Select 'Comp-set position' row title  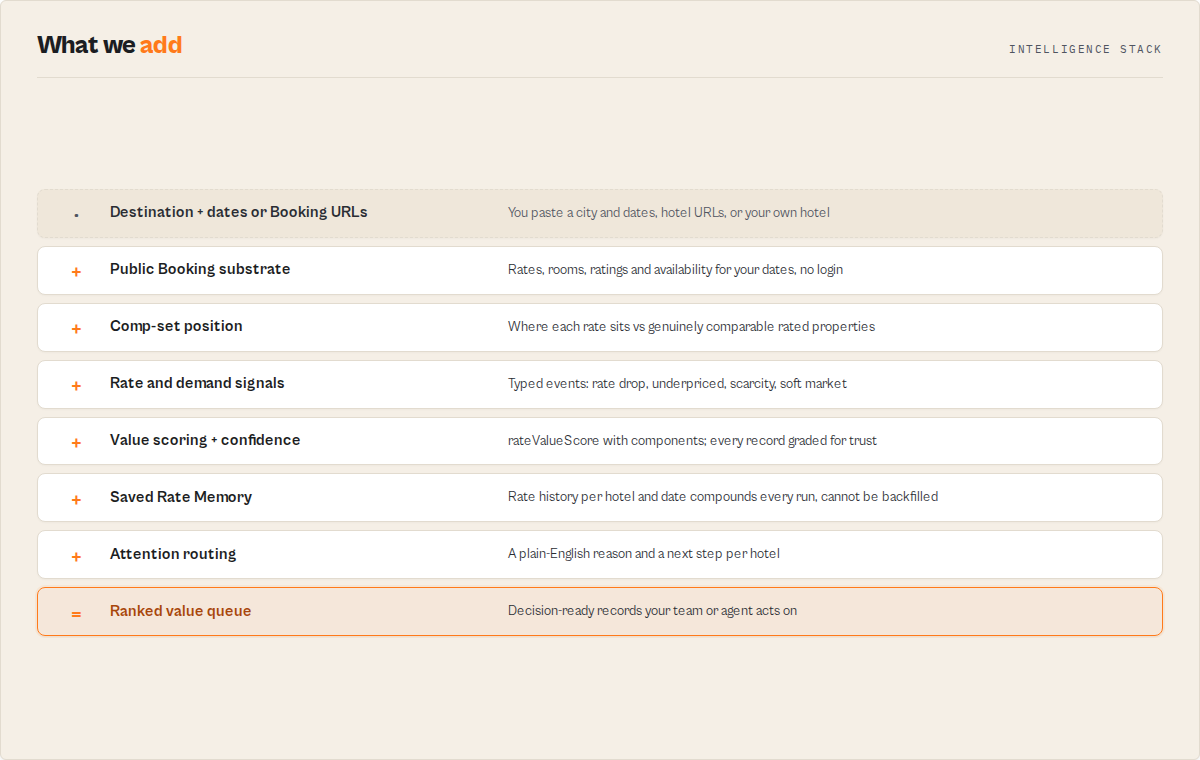pos(176,326)
